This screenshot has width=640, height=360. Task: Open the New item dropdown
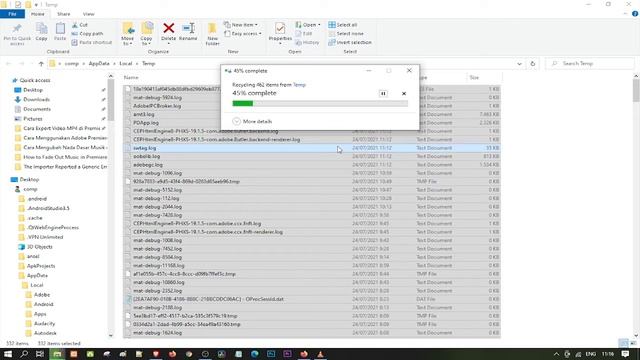(x=241, y=25)
